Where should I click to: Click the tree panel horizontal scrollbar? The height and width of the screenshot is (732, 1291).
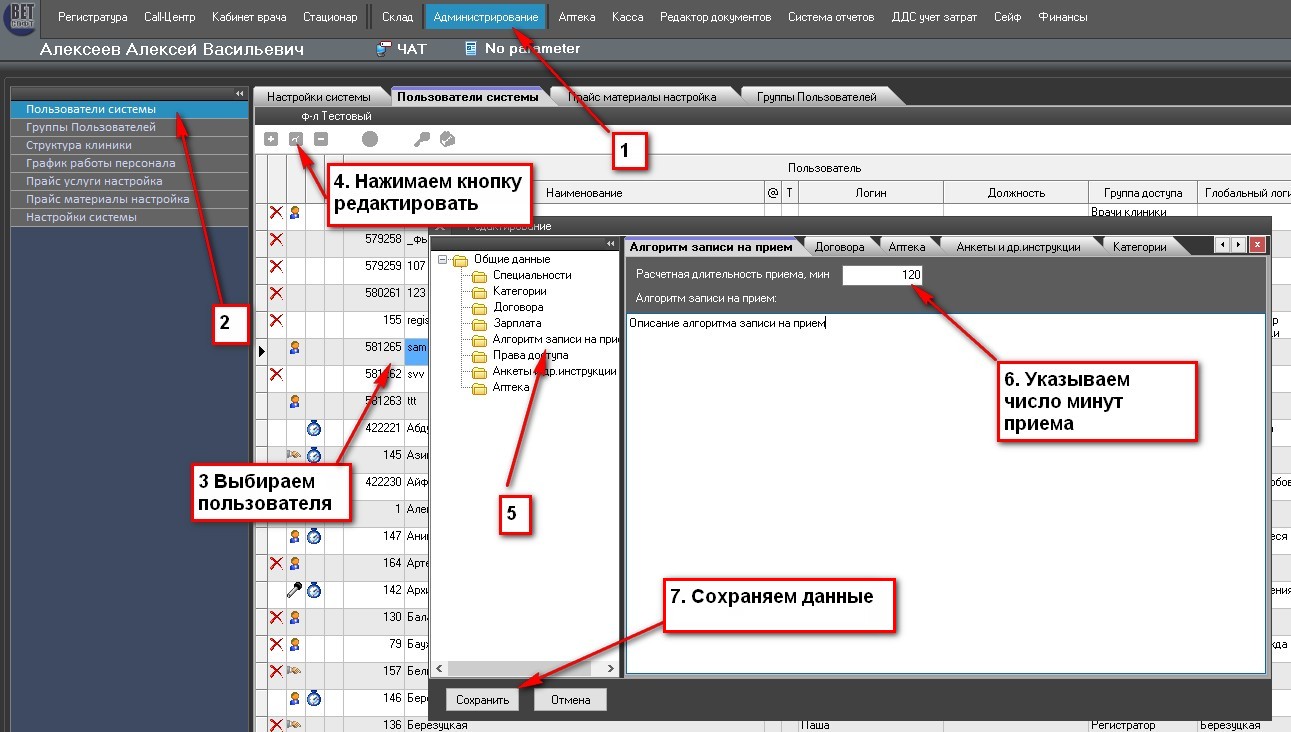529,668
